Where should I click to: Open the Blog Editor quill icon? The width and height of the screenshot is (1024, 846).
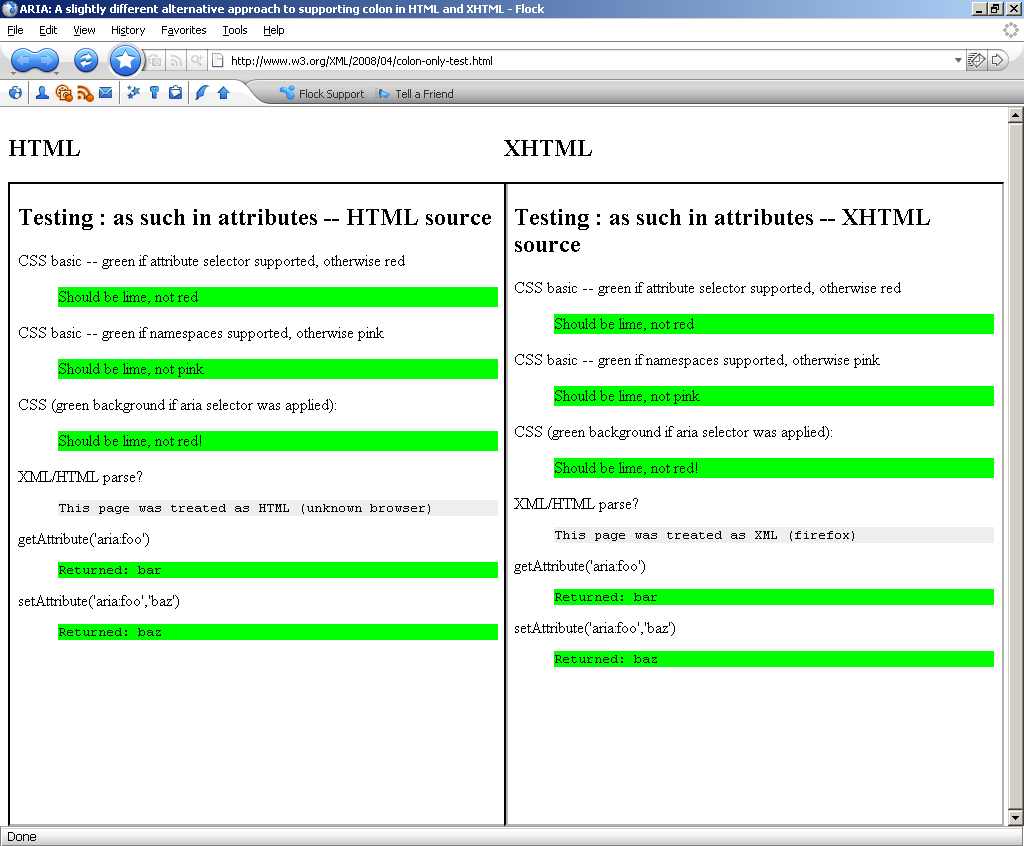[202, 93]
